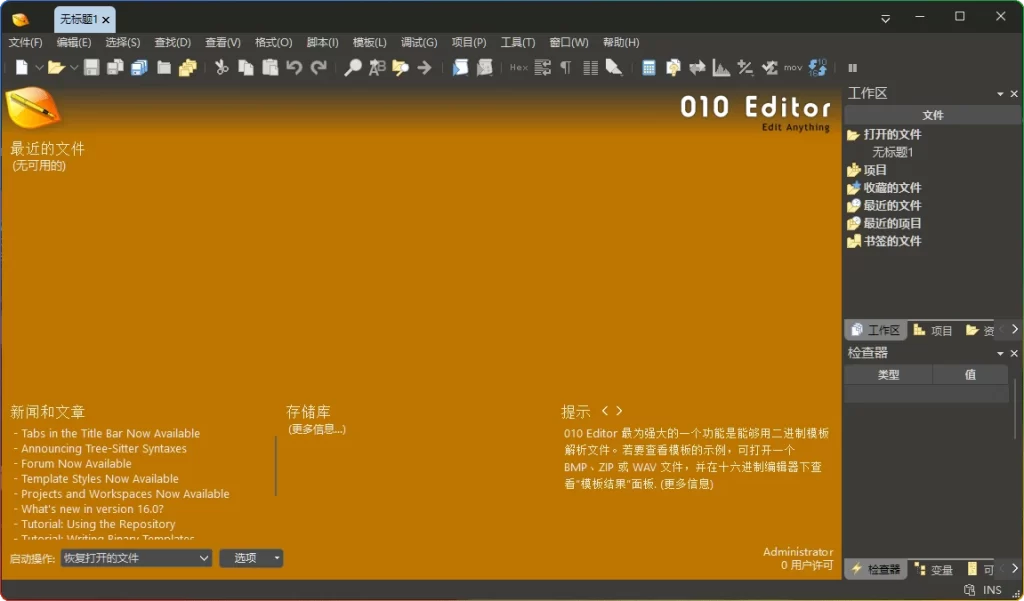Click the Close All stacked yellow folders icon
The width and height of the screenshot is (1024, 601).
pos(188,67)
